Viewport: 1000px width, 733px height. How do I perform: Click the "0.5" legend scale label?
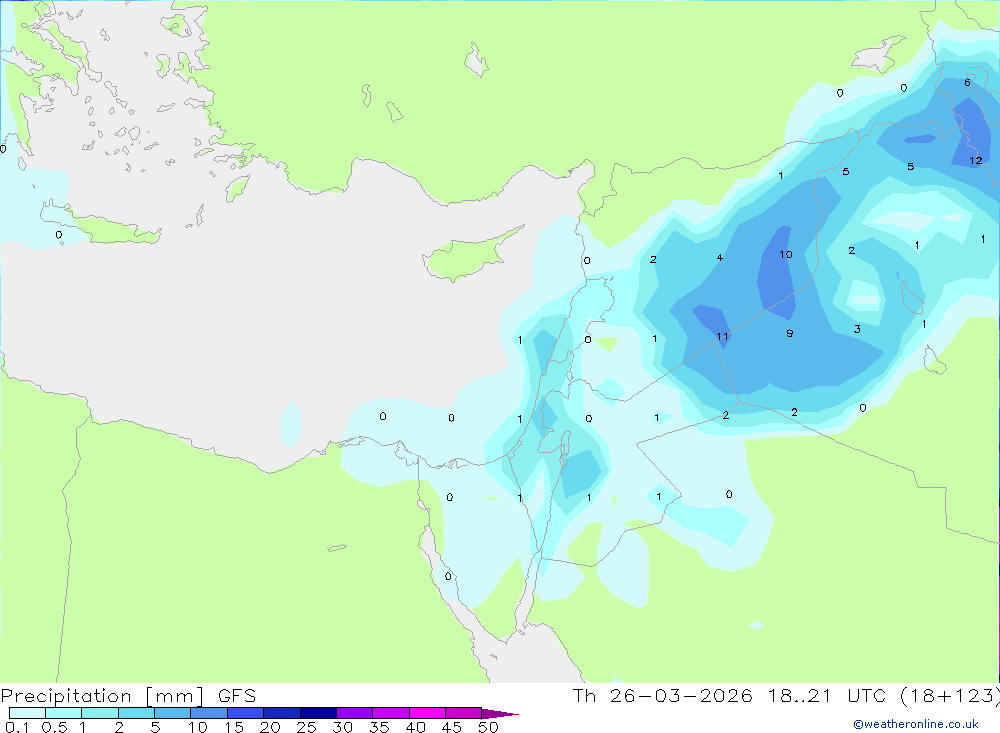click(54, 727)
